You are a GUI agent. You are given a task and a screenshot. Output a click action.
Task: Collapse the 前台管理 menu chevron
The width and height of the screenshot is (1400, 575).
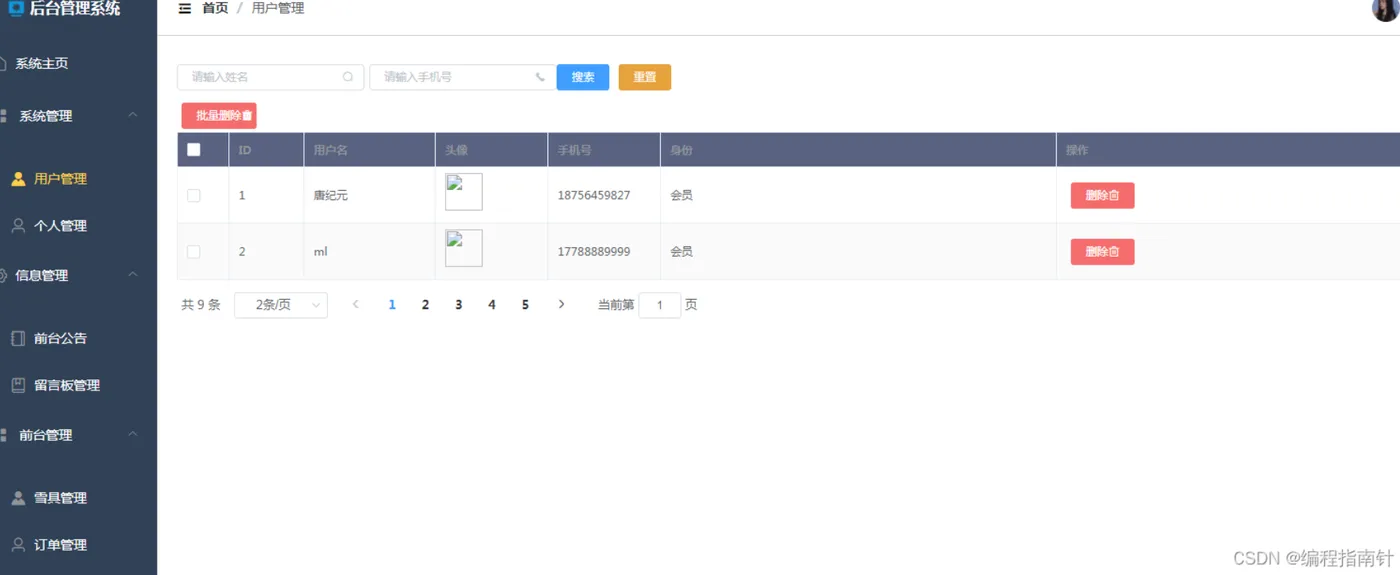pos(133,435)
